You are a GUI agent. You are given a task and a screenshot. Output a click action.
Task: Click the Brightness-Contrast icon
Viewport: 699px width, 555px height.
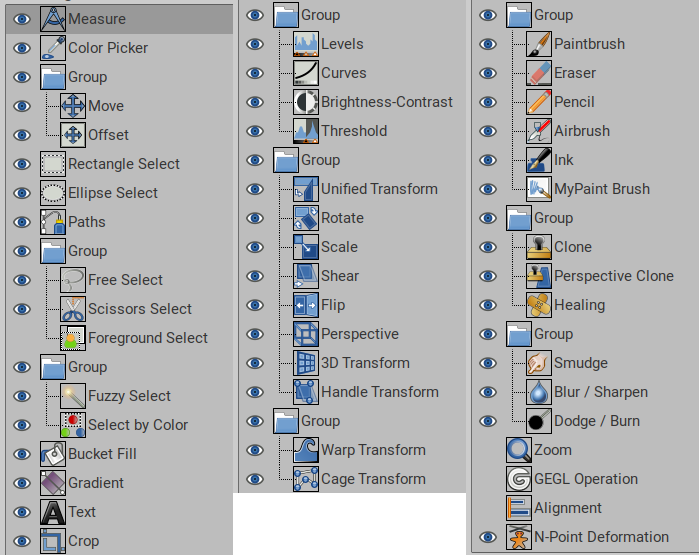[x=306, y=102]
